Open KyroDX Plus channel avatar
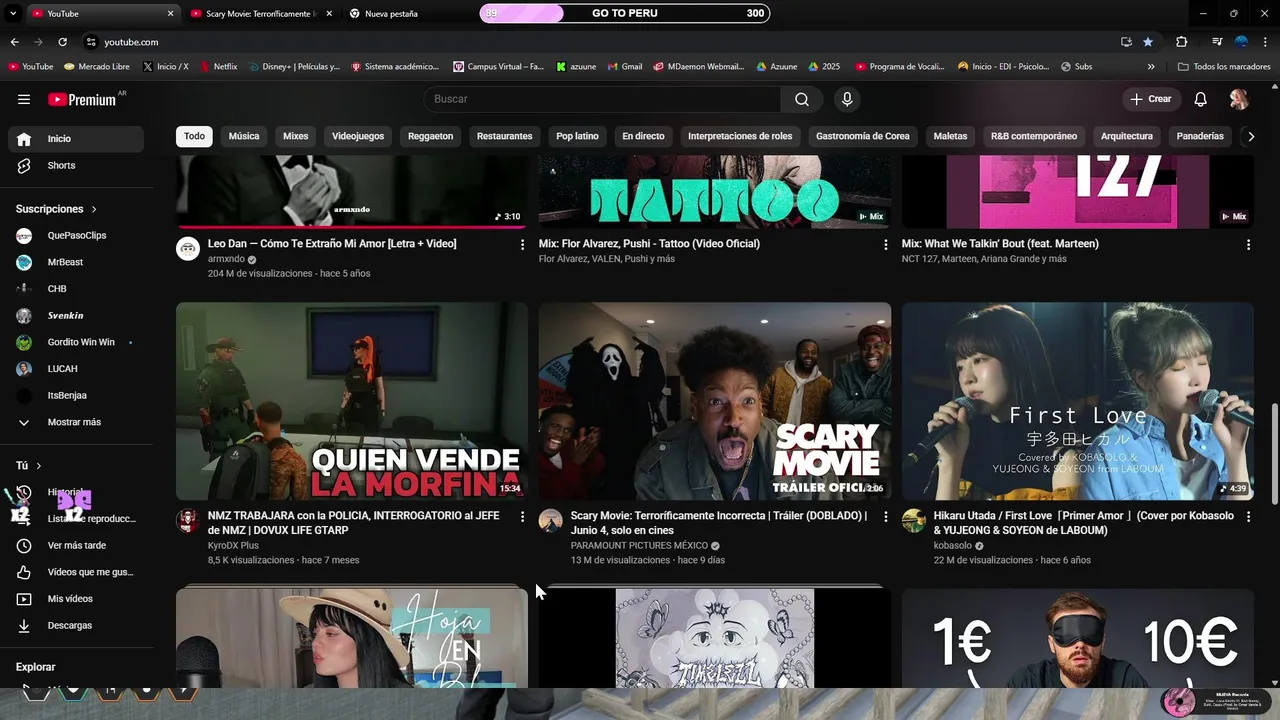The height and width of the screenshot is (720, 1280). point(188,520)
